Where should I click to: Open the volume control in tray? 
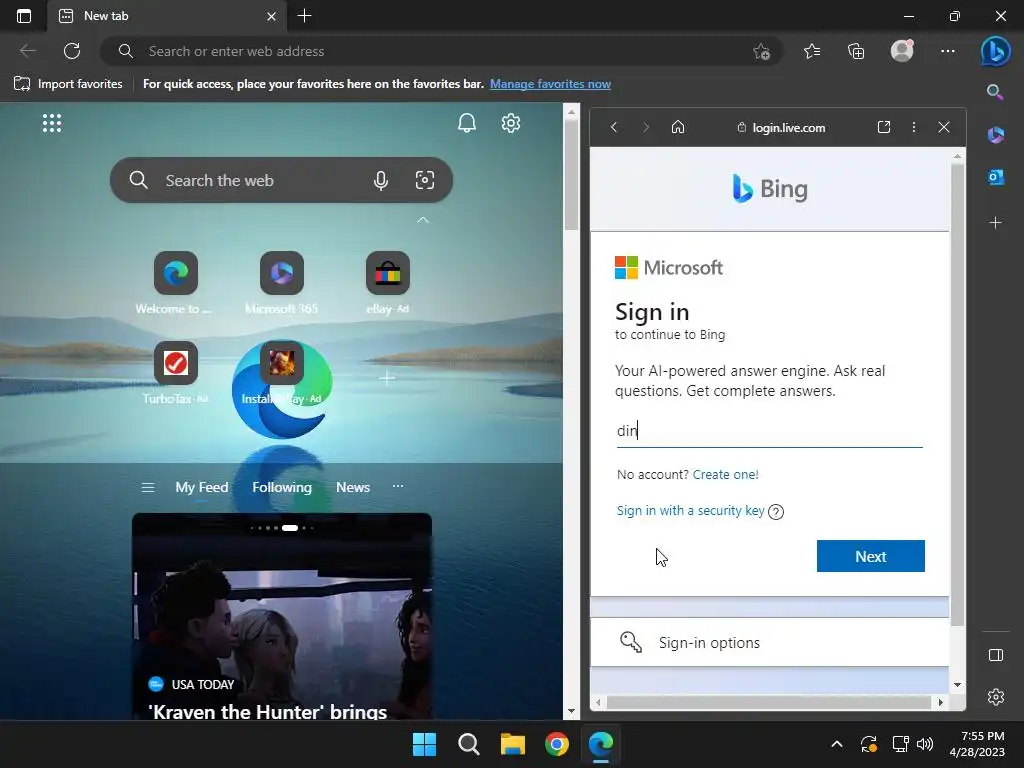click(925, 744)
